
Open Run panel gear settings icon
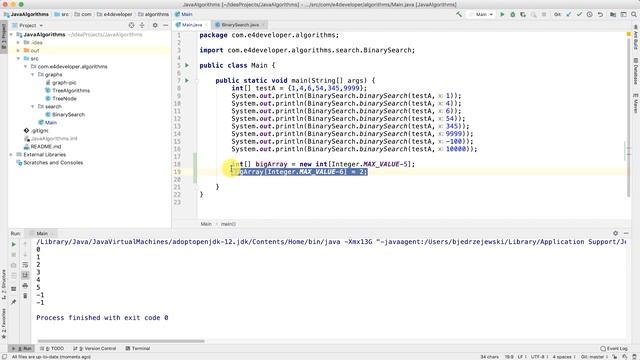(x=616, y=233)
